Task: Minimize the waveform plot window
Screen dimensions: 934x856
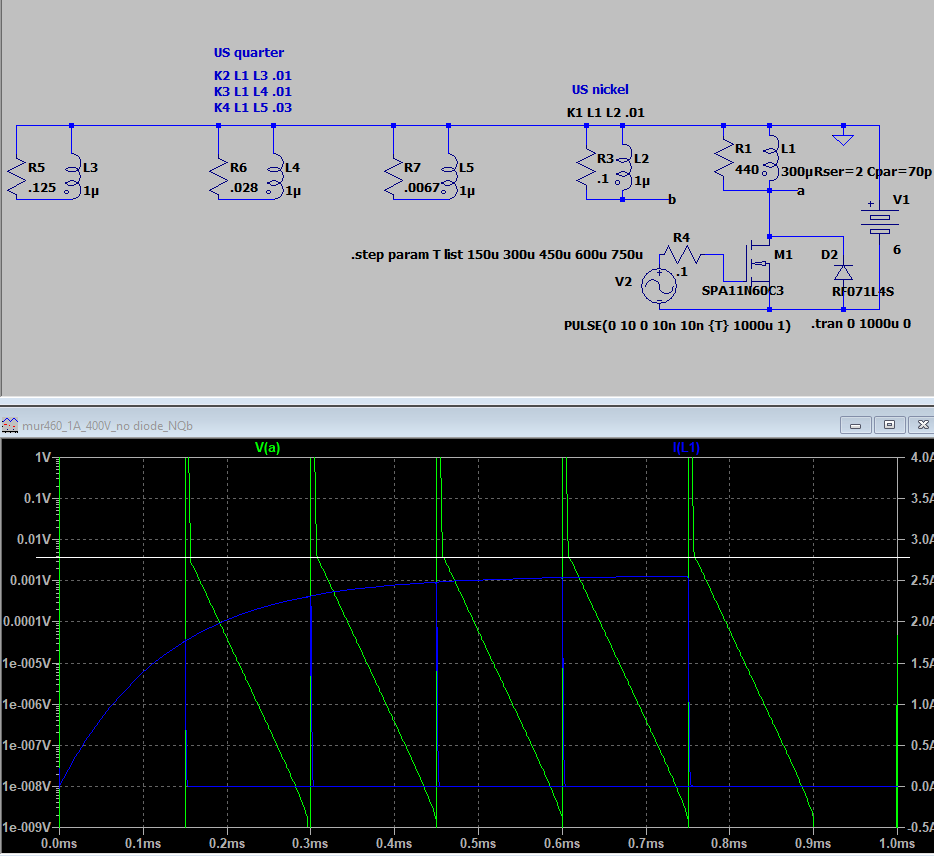Action: click(856, 425)
